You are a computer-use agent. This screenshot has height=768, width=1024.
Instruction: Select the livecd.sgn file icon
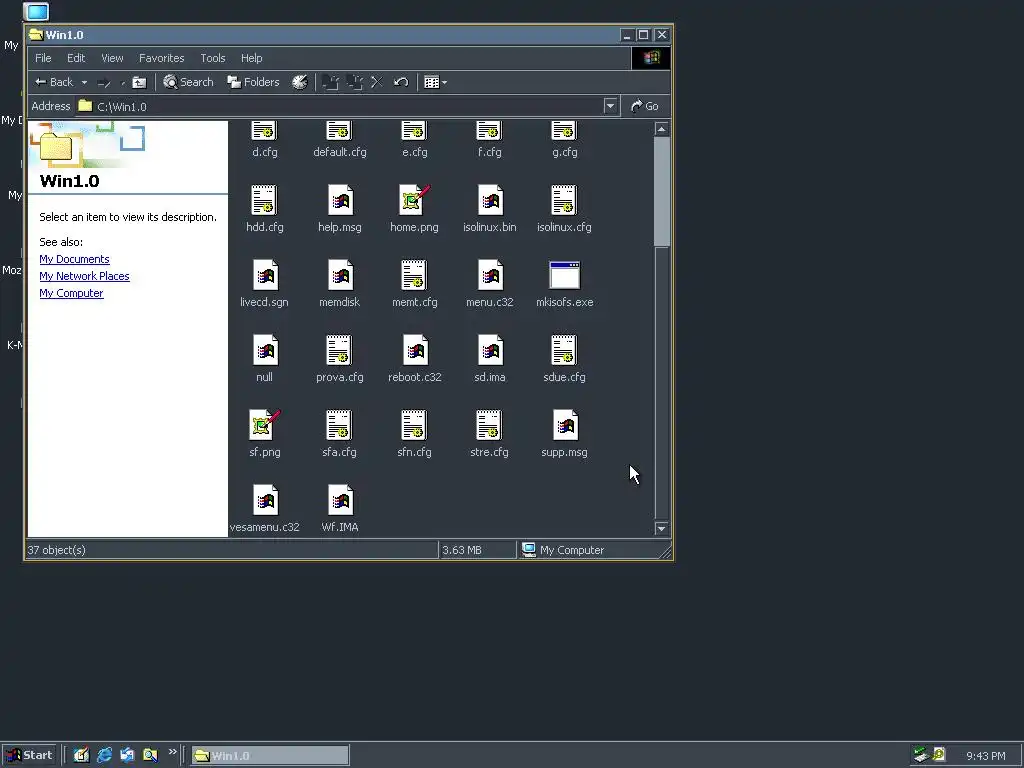click(x=264, y=276)
